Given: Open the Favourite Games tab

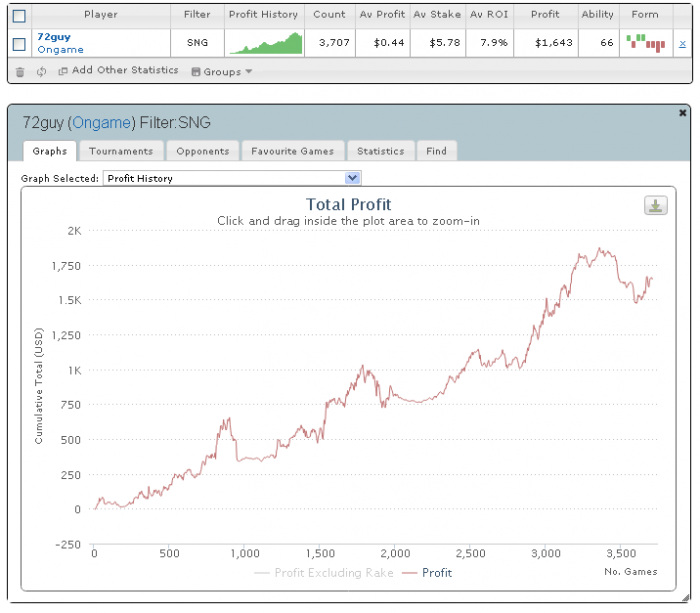Looking at the screenshot, I should [x=292, y=151].
